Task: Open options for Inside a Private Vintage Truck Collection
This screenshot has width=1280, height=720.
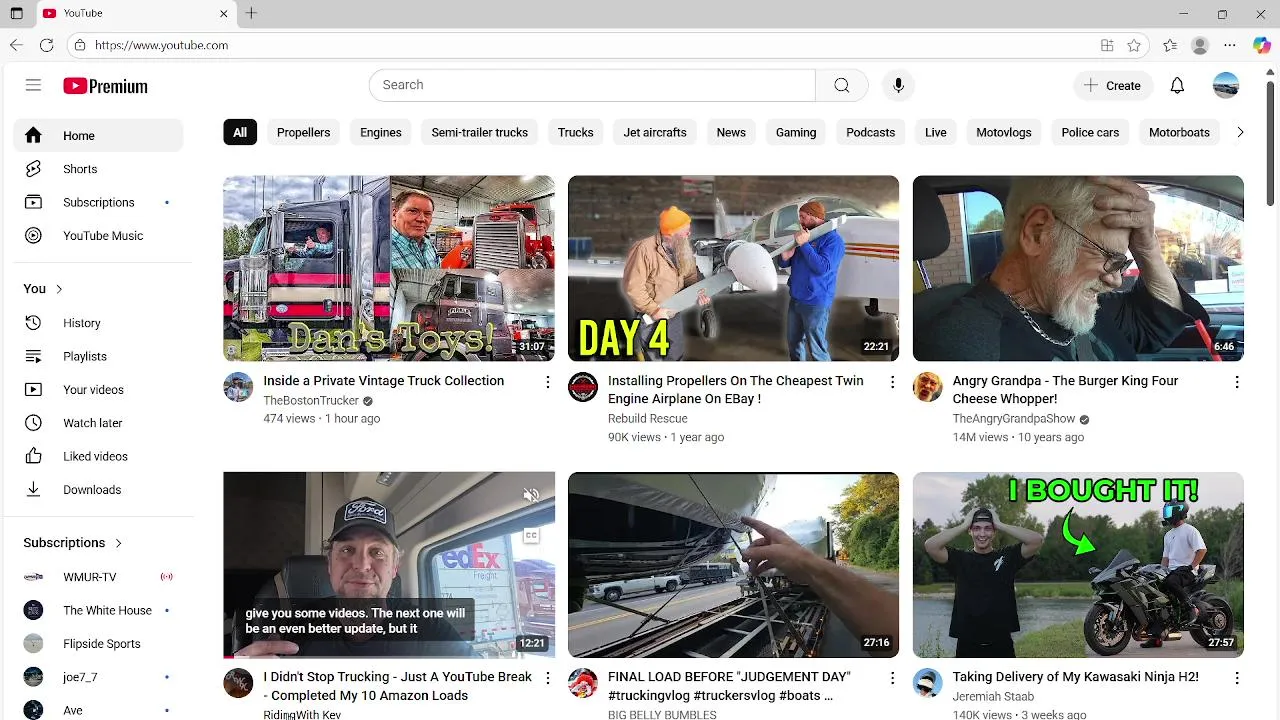Action: tap(547, 382)
